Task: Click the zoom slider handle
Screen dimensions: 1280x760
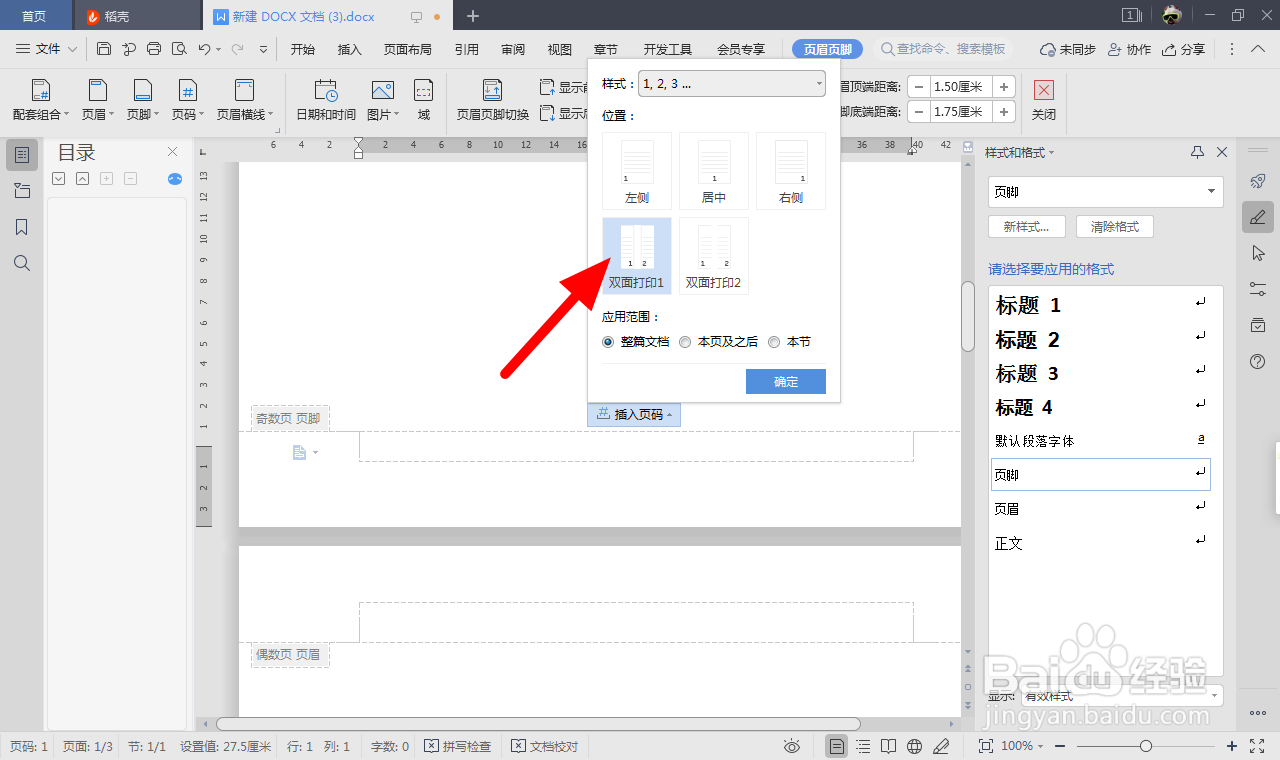Action: [1146, 746]
